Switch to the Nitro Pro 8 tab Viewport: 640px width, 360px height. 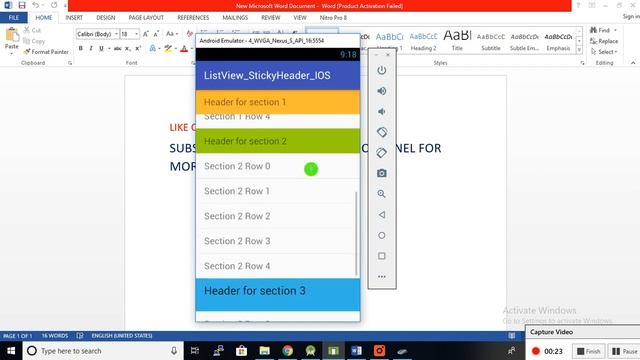(333, 18)
